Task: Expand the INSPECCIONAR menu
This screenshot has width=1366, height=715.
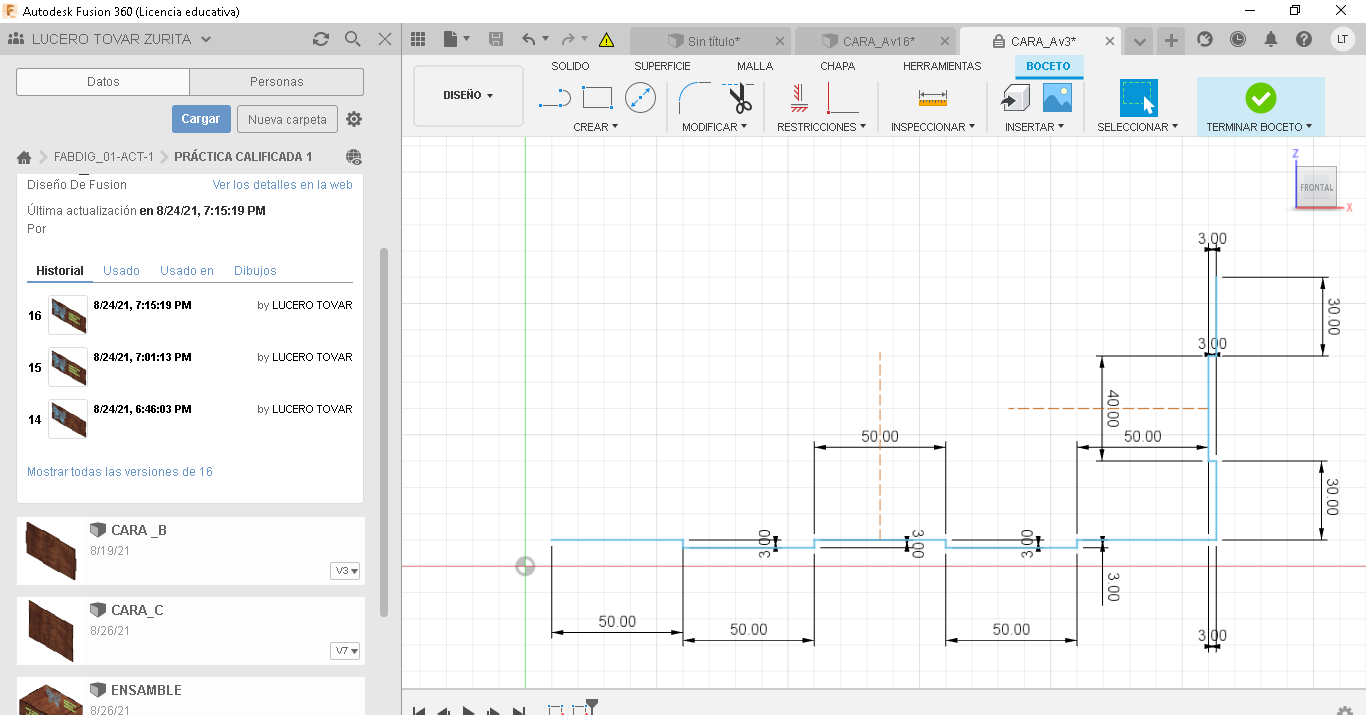Action: [x=933, y=127]
